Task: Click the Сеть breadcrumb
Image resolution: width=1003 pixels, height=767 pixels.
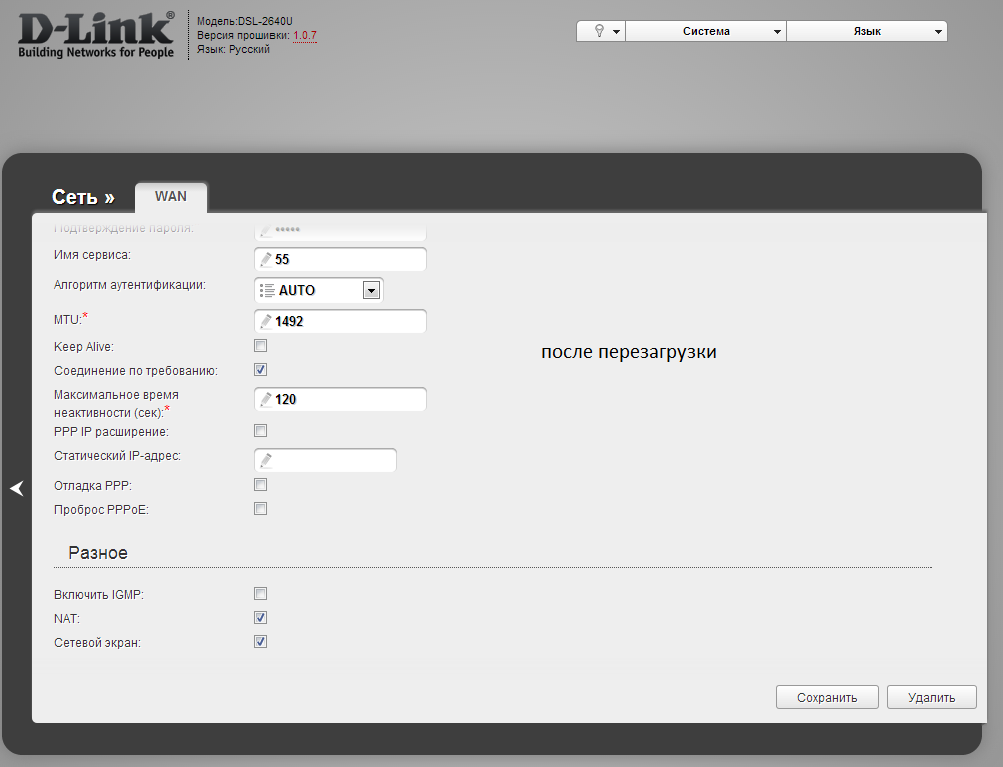Action: 83,197
